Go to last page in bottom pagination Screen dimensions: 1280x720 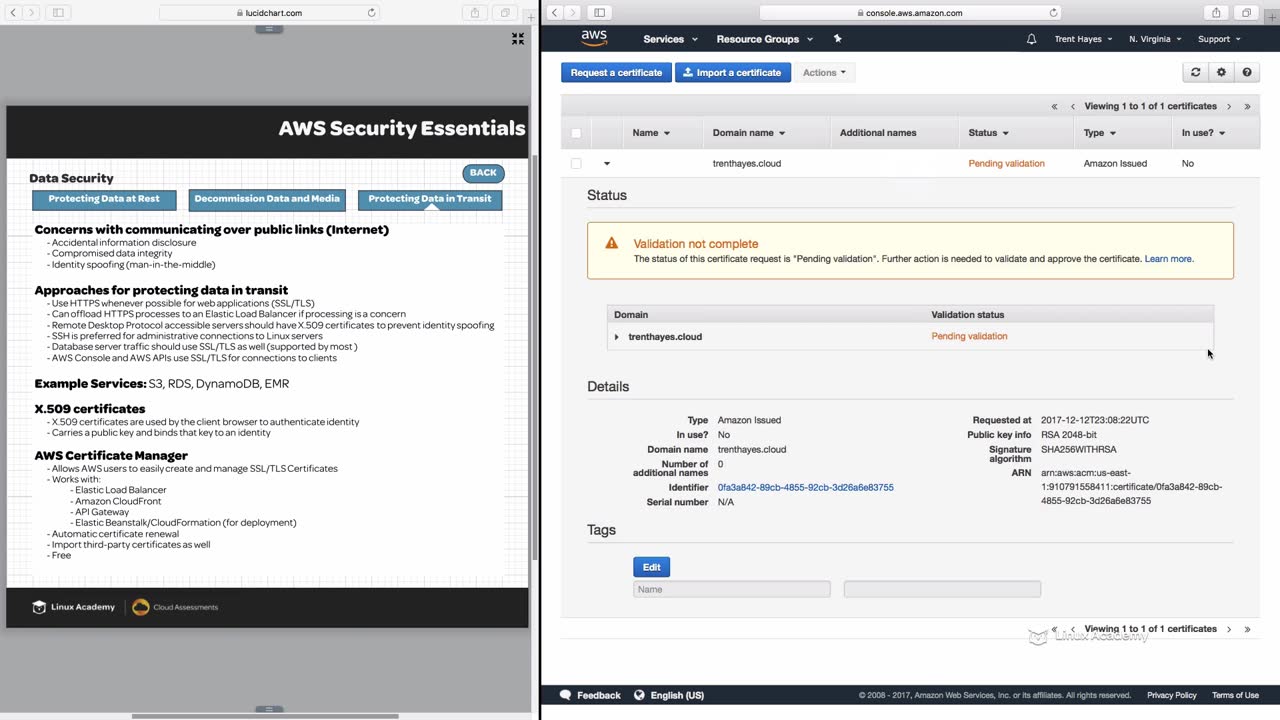tap(1247, 629)
